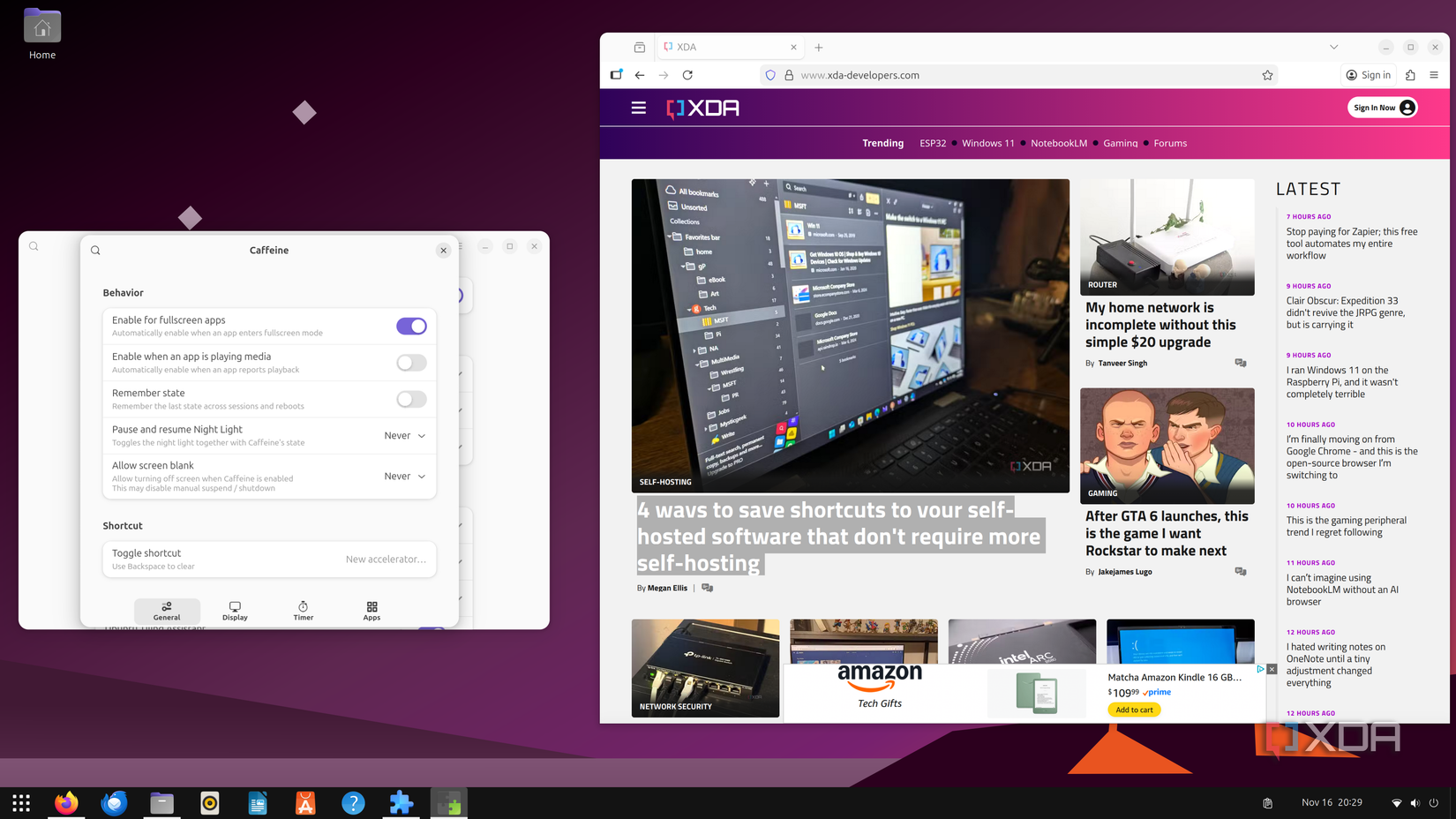Click Add to cart in the Amazon ad
The width and height of the screenshot is (1456, 819).
(1134, 710)
